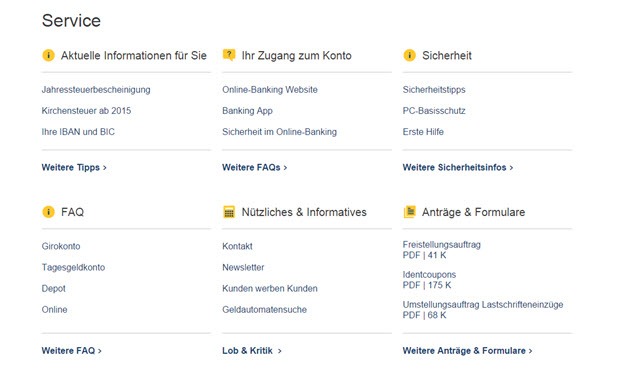Click the question mark icon beside Ihr Zugang zum Konto

coord(229,55)
